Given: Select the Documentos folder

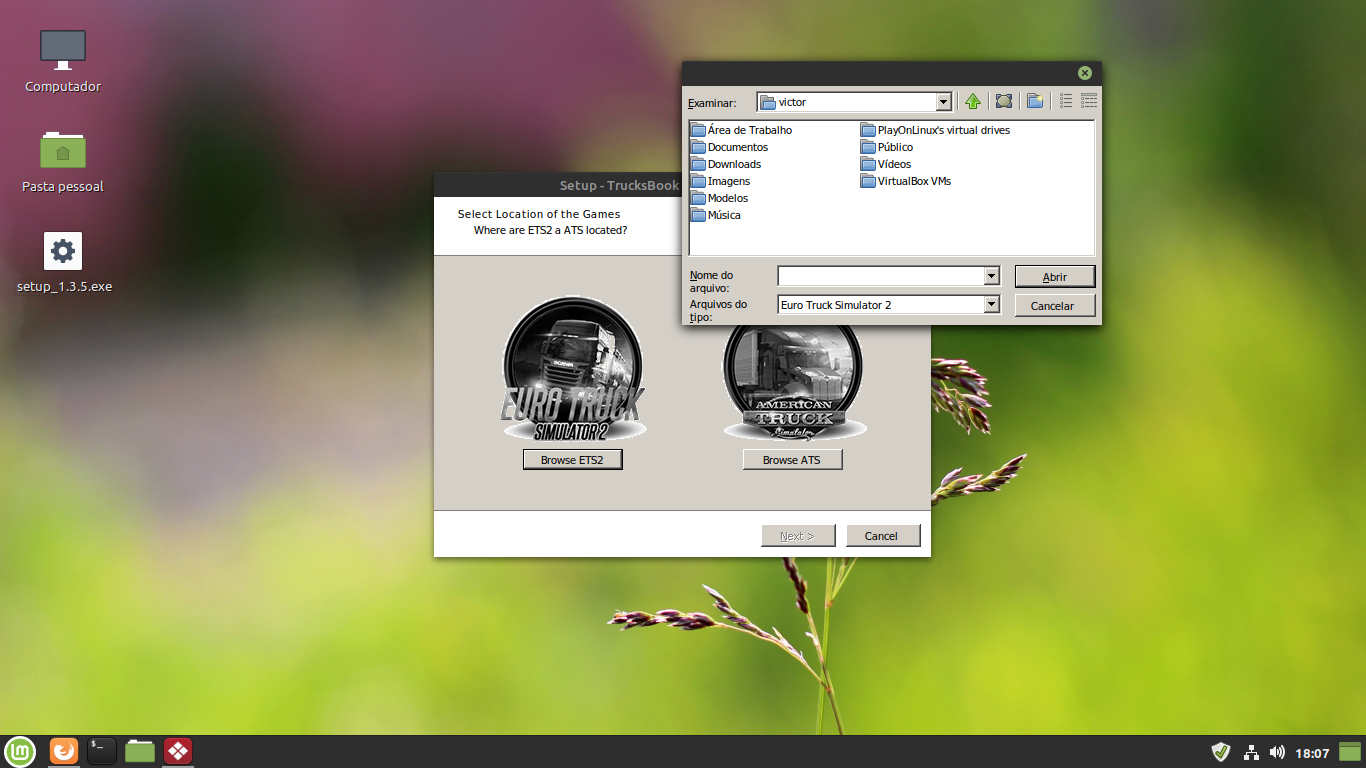Looking at the screenshot, I should click(729, 147).
